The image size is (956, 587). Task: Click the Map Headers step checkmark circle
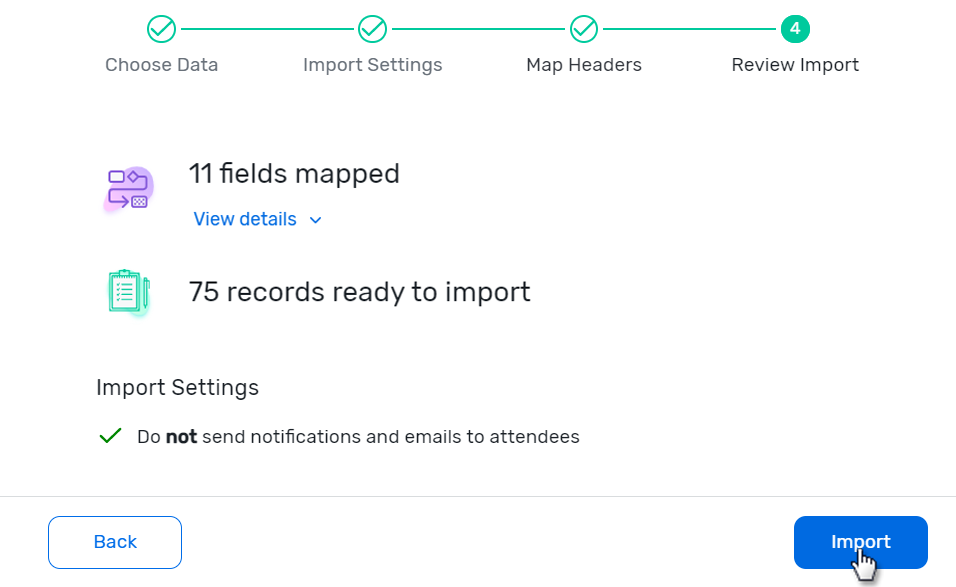click(x=584, y=29)
